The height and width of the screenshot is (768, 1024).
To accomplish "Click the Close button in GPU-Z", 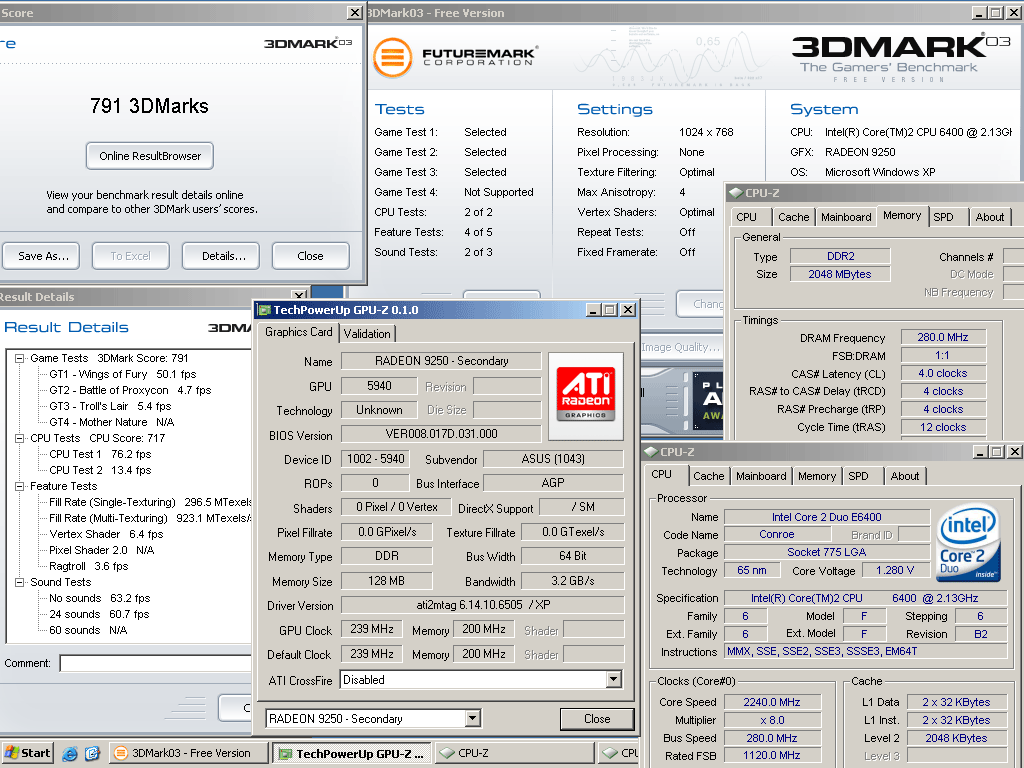I will [x=597, y=719].
